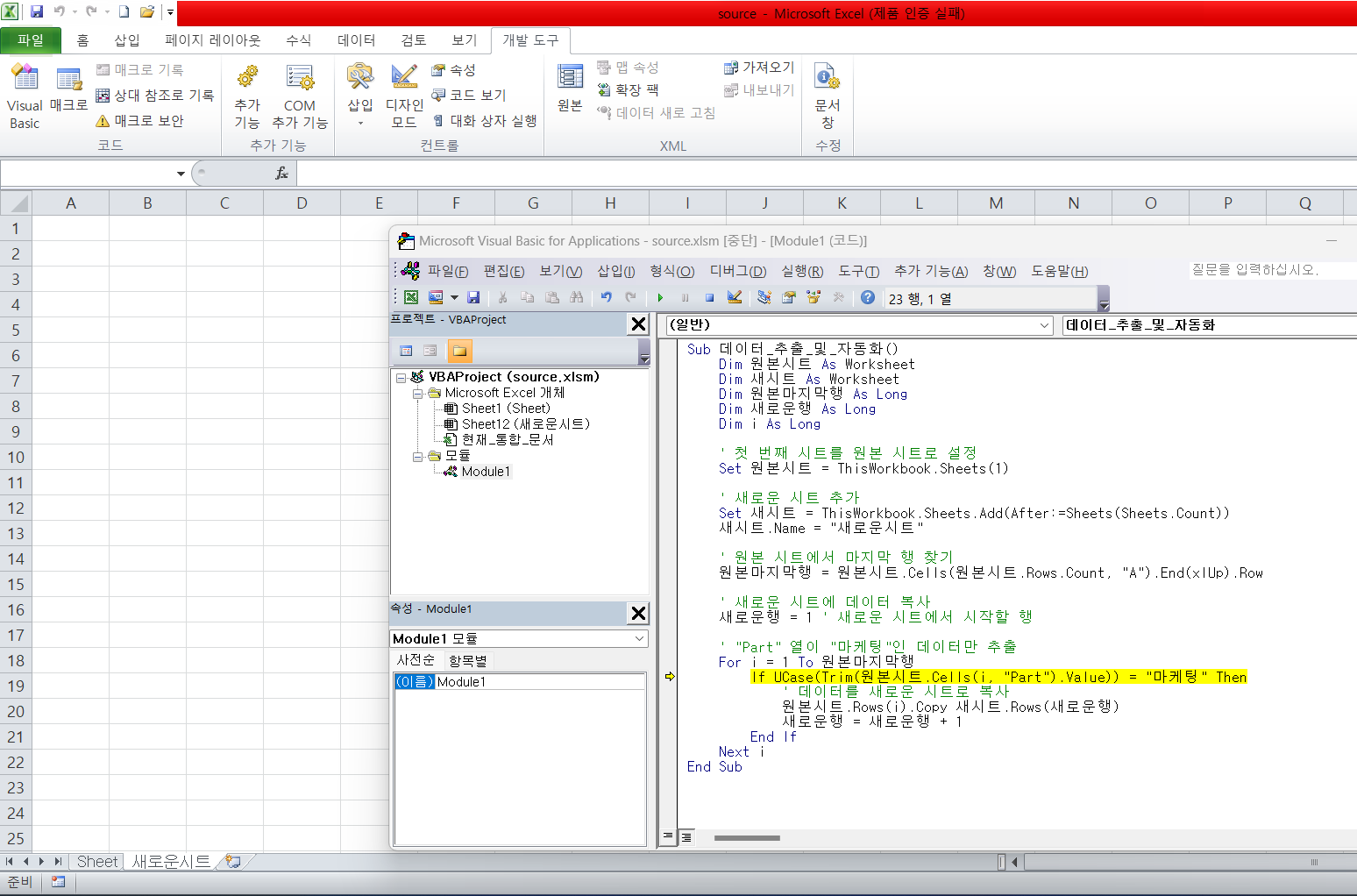Click the Module1 (이름) property value field
1357x896 pixels.
540,682
